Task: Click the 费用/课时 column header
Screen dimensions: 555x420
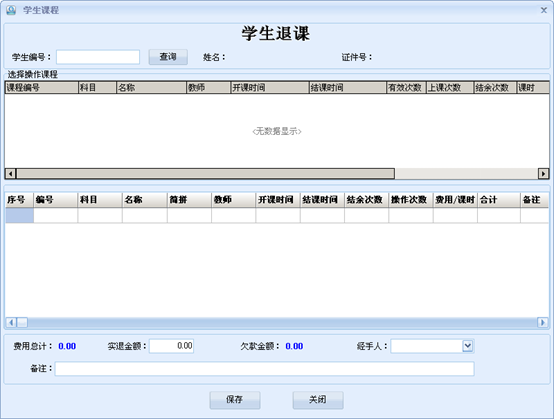Action: 455,200
